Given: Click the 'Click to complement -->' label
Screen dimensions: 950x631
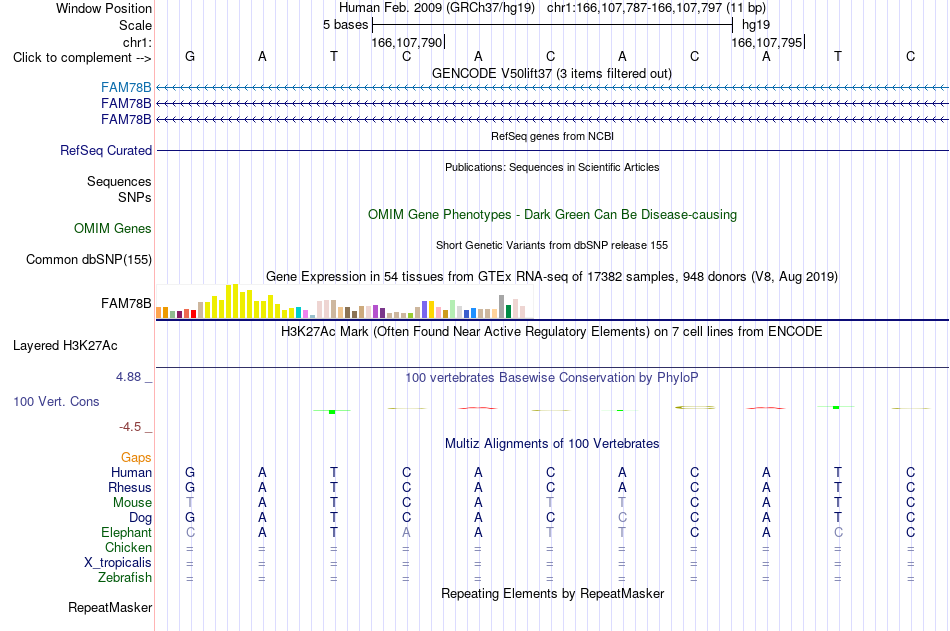Looking at the screenshot, I should coord(82,58).
